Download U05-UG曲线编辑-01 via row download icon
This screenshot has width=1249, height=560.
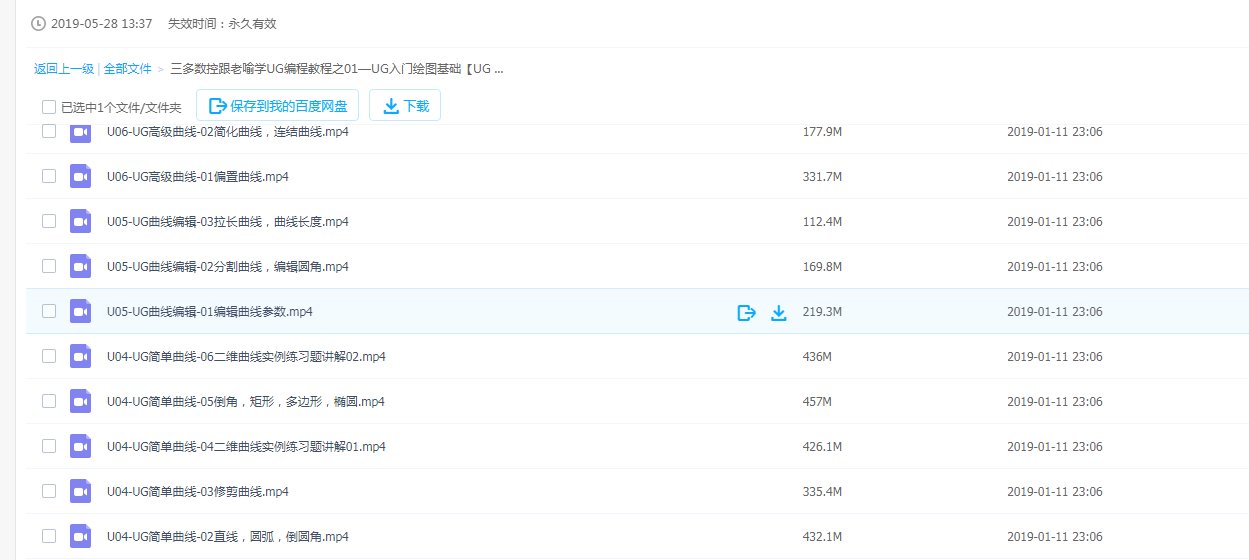point(779,312)
